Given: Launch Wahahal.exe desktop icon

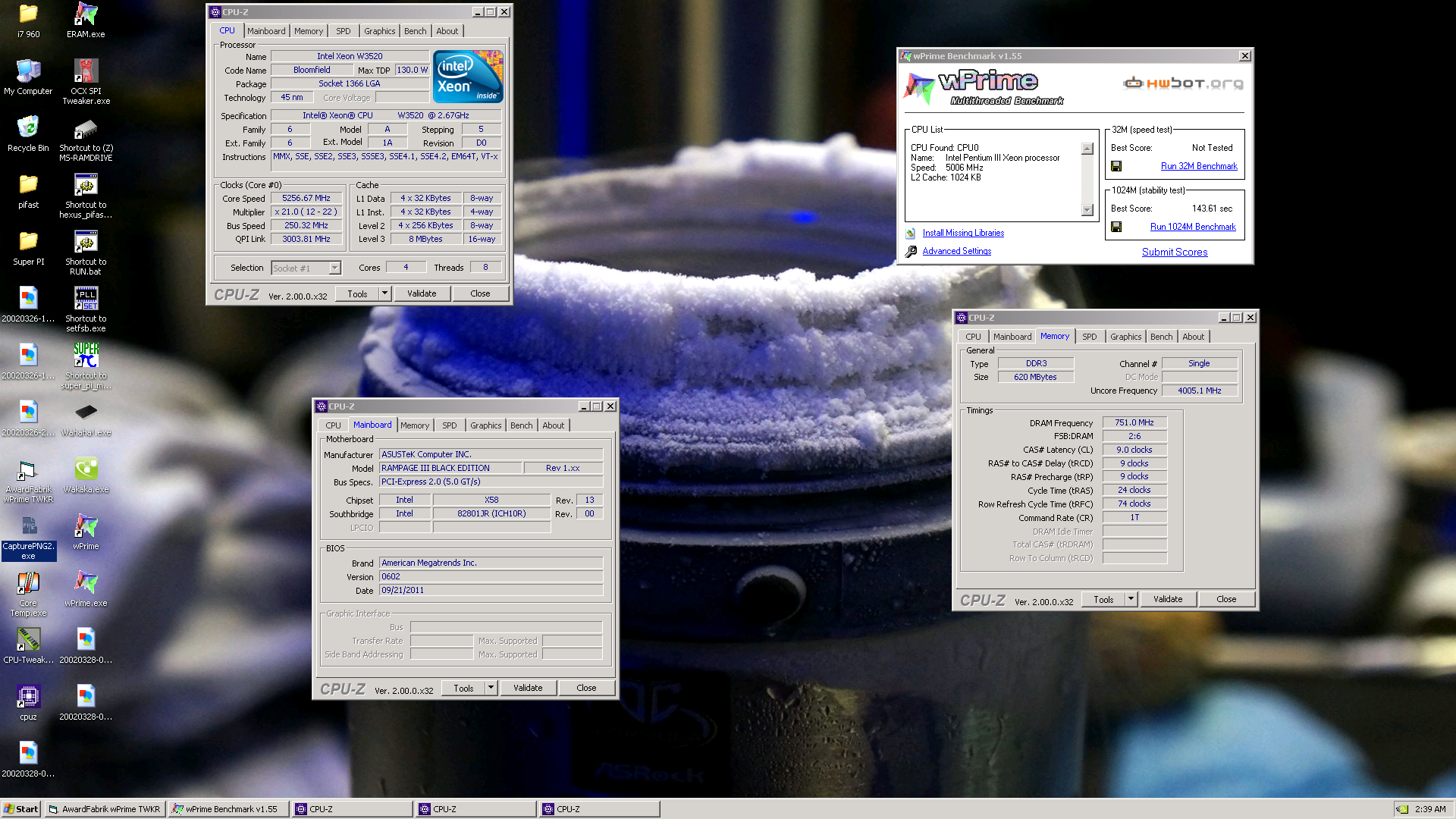Looking at the screenshot, I should pos(86,412).
